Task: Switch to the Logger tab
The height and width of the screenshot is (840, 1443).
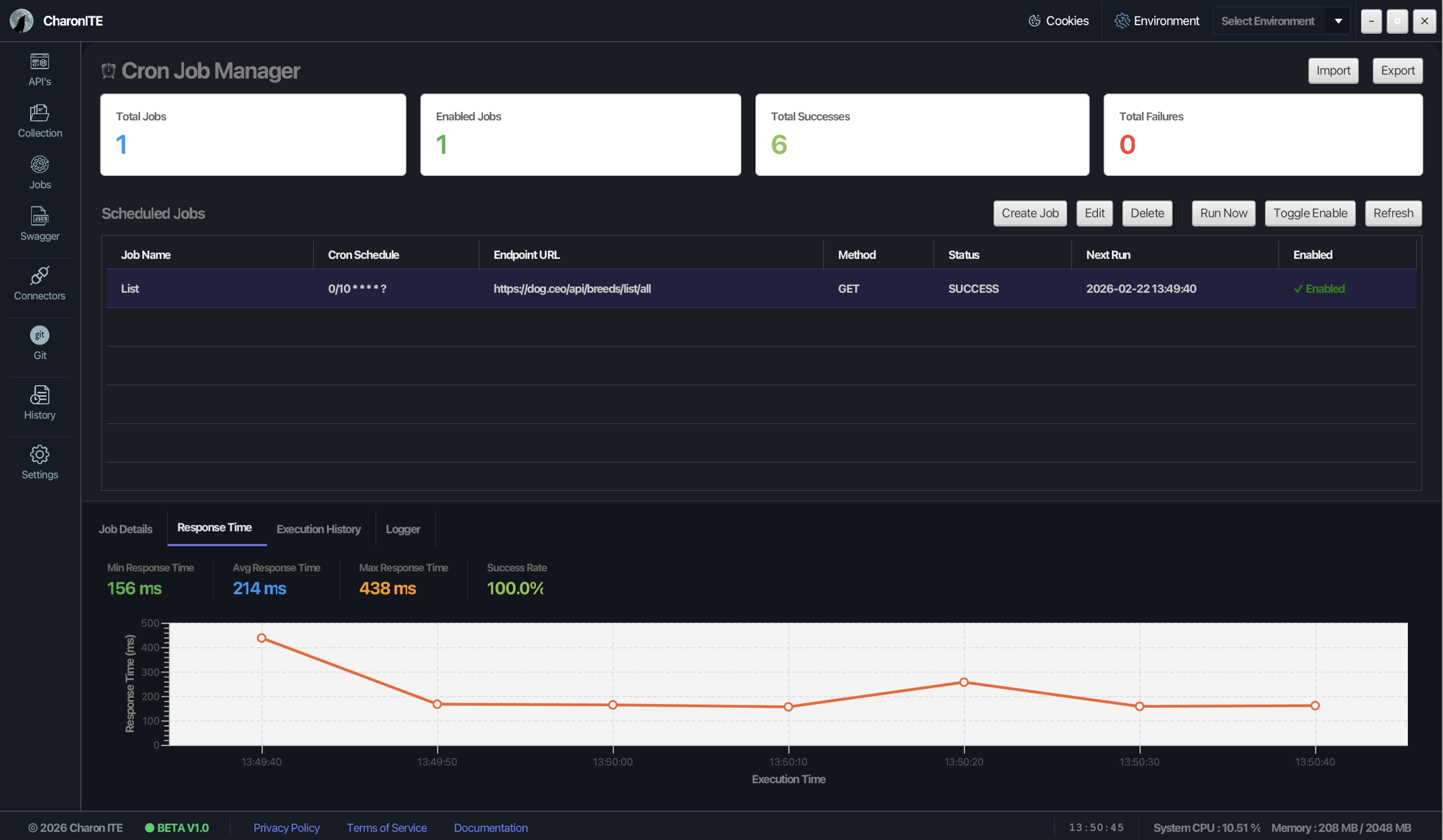Action: point(402,529)
